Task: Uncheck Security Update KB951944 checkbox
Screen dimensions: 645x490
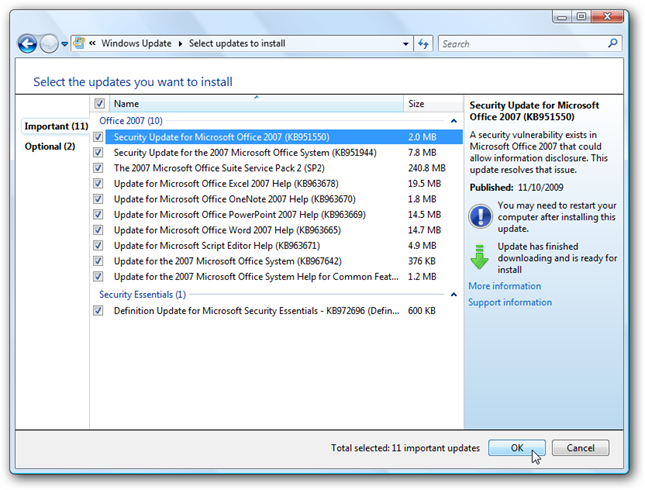Action: (98, 152)
